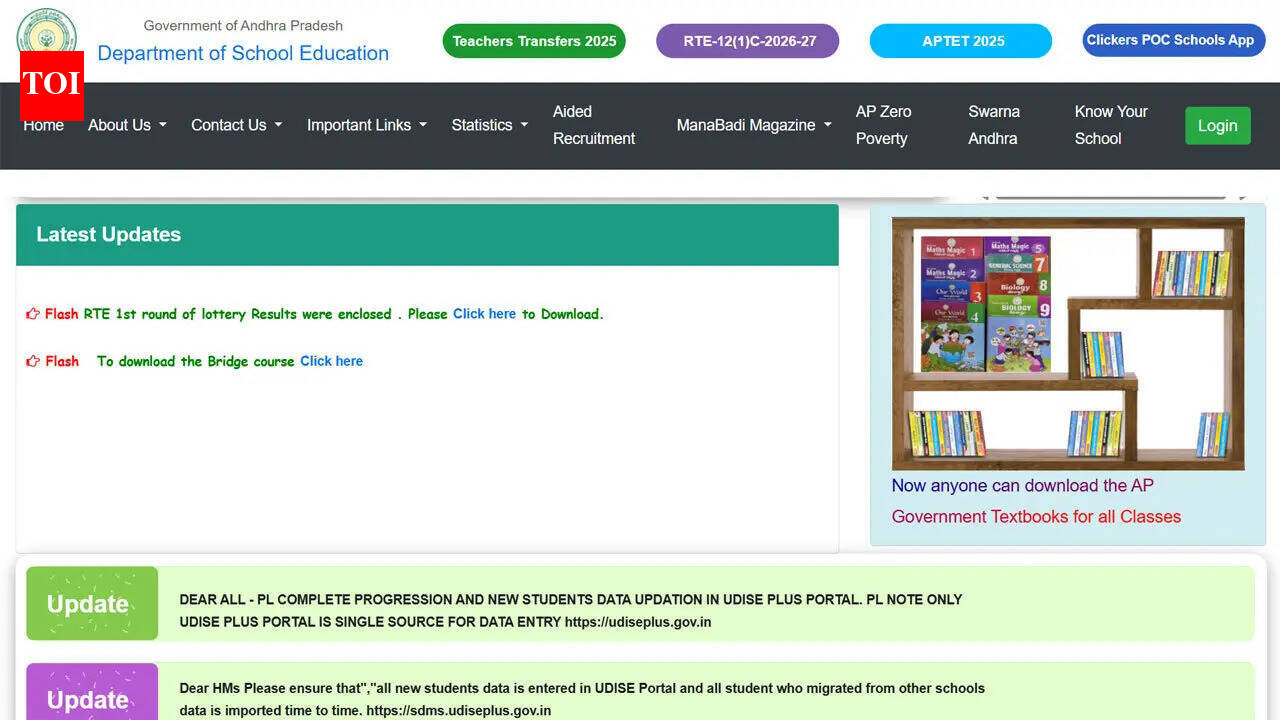This screenshot has height=720, width=1280.
Task: Click the hand icon beside Bridge course flash
Action: point(31,361)
